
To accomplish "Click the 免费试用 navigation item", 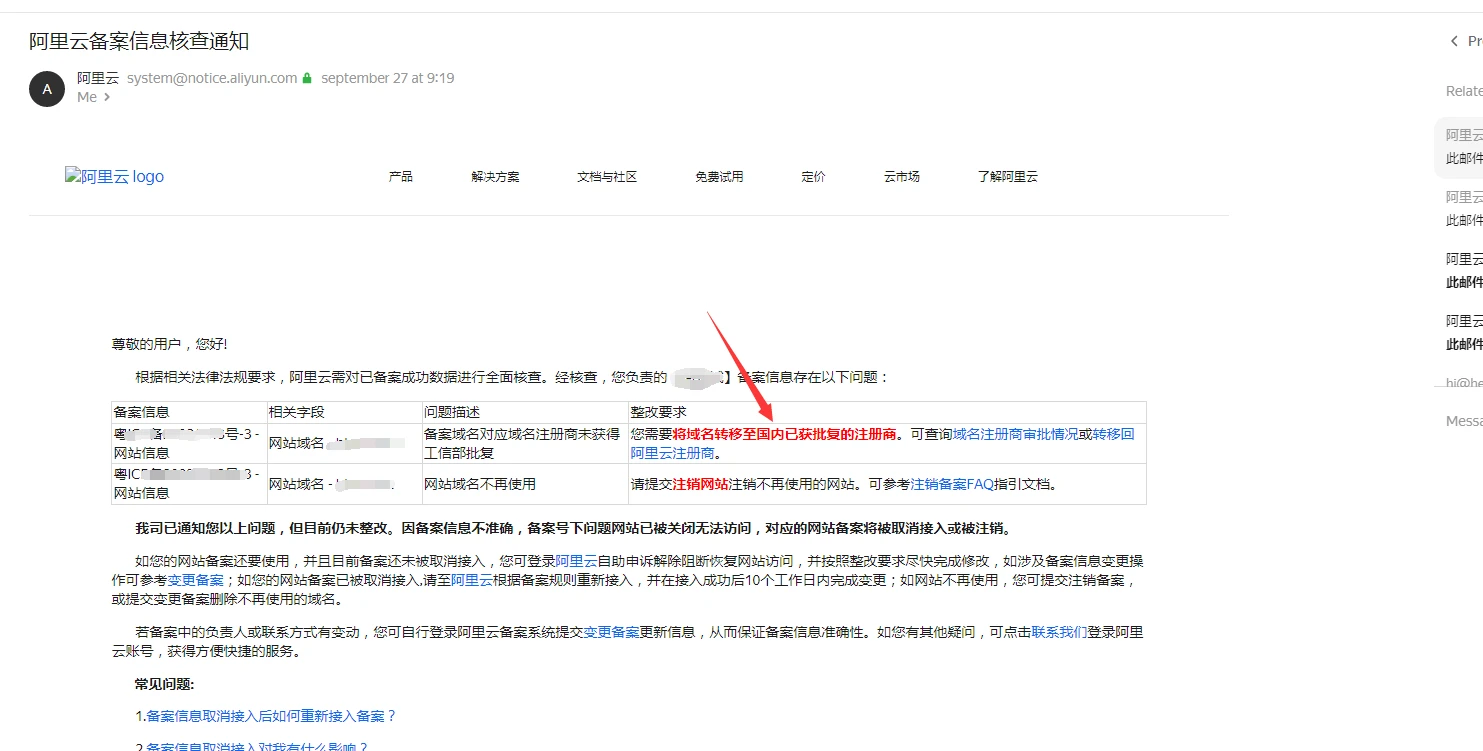I will [x=719, y=177].
